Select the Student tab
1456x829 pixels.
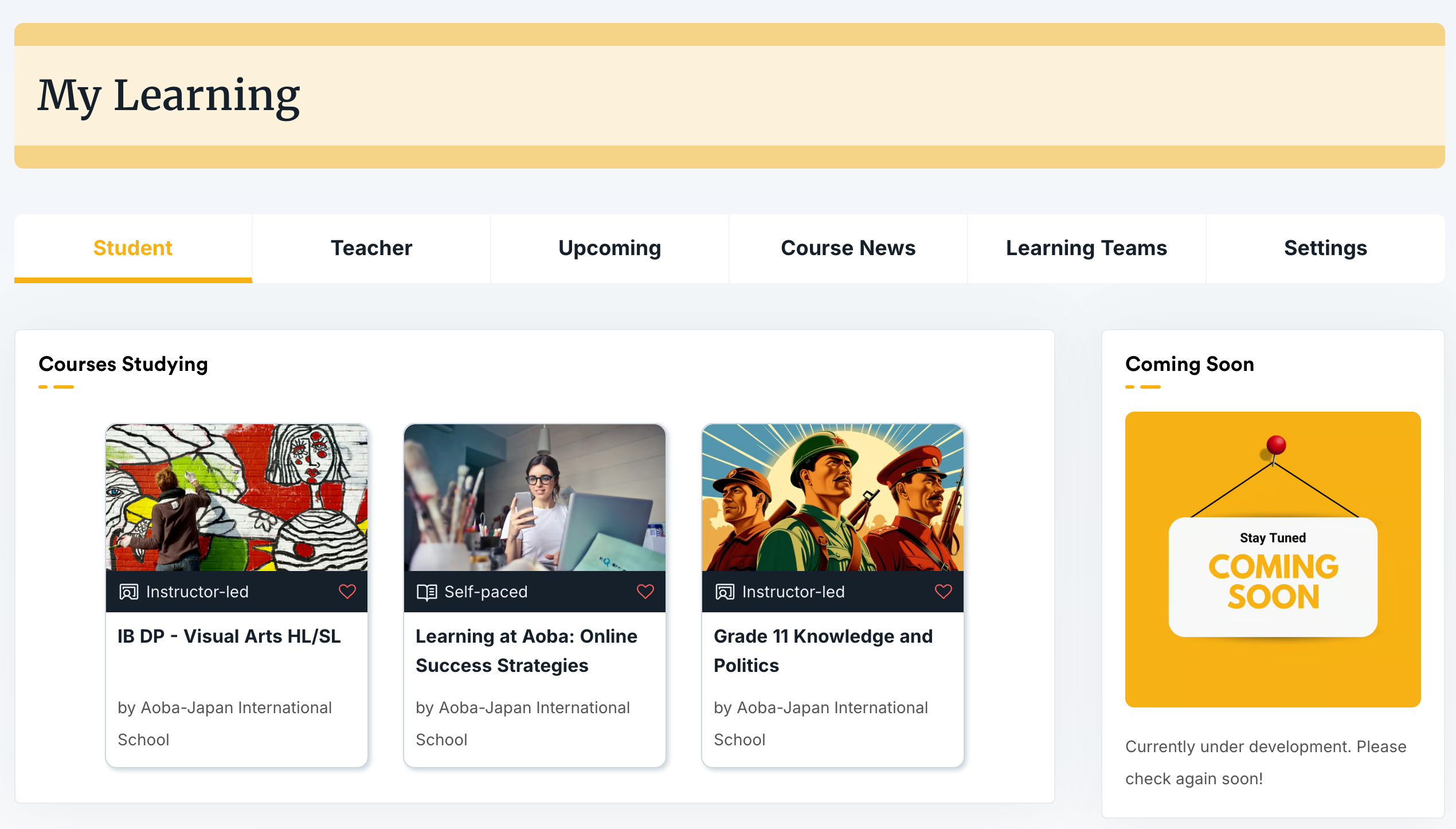[133, 248]
